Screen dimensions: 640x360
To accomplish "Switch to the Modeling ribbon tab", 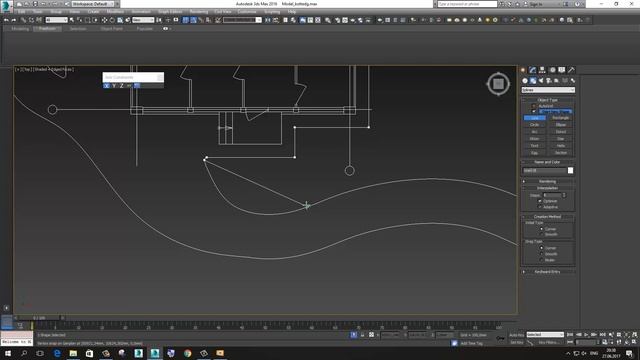I will (20, 29).
